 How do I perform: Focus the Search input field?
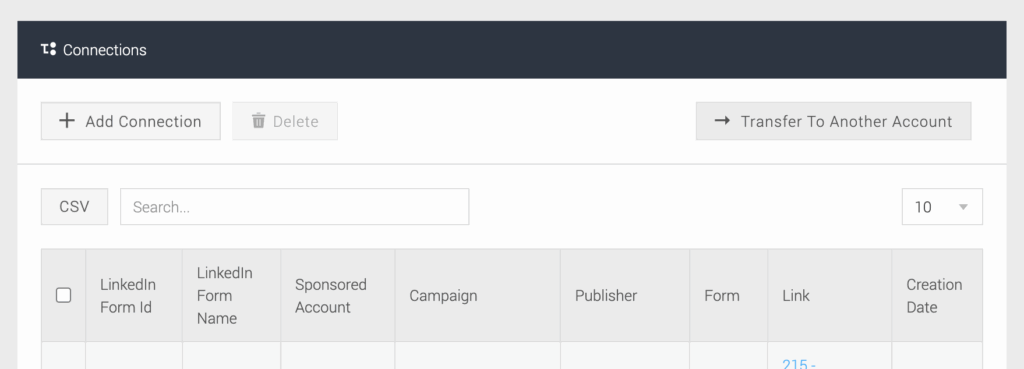[295, 206]
